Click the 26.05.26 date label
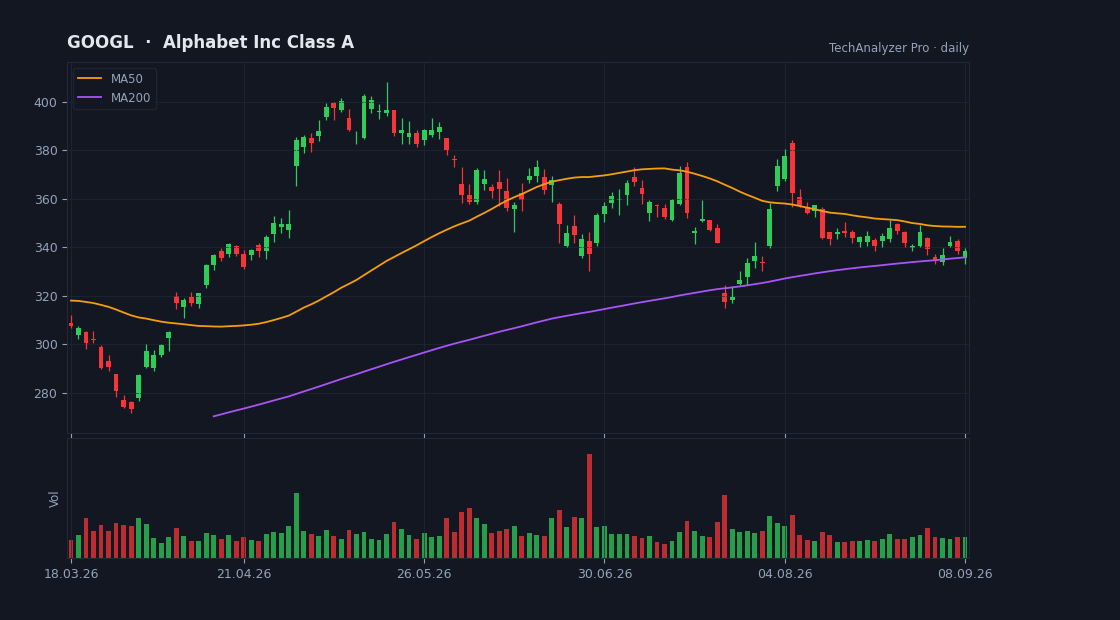The height and width of the screenshot is (620, 1120). pos(424,574)
